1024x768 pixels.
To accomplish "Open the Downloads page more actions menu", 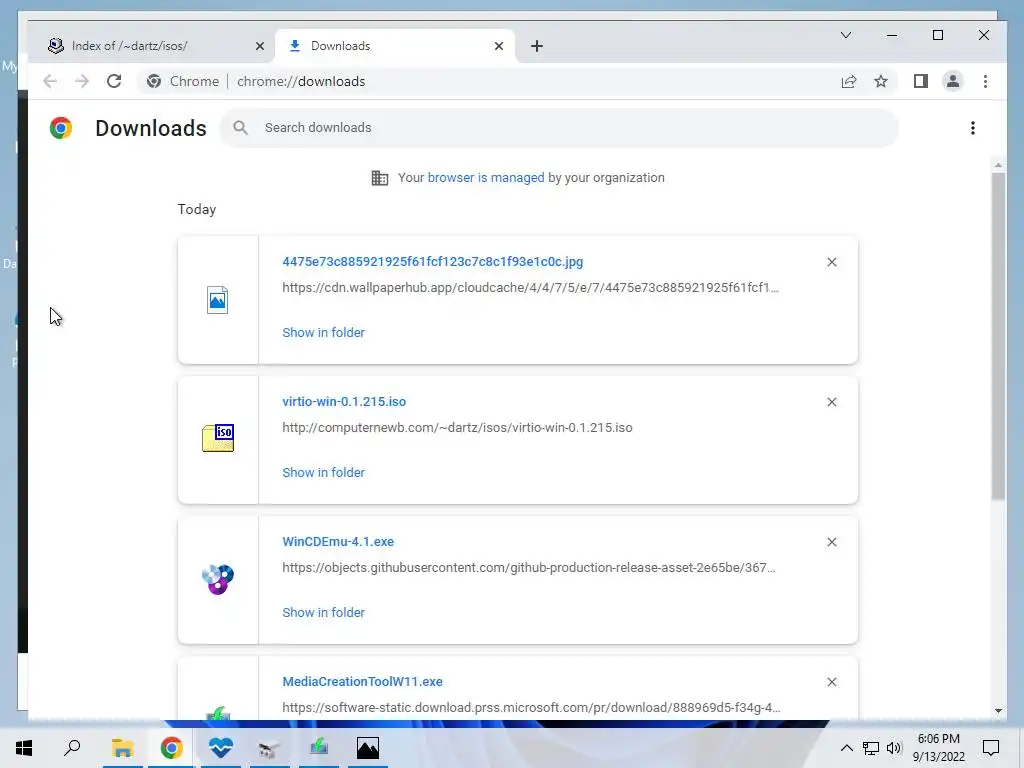I will [x=972, y=128].
